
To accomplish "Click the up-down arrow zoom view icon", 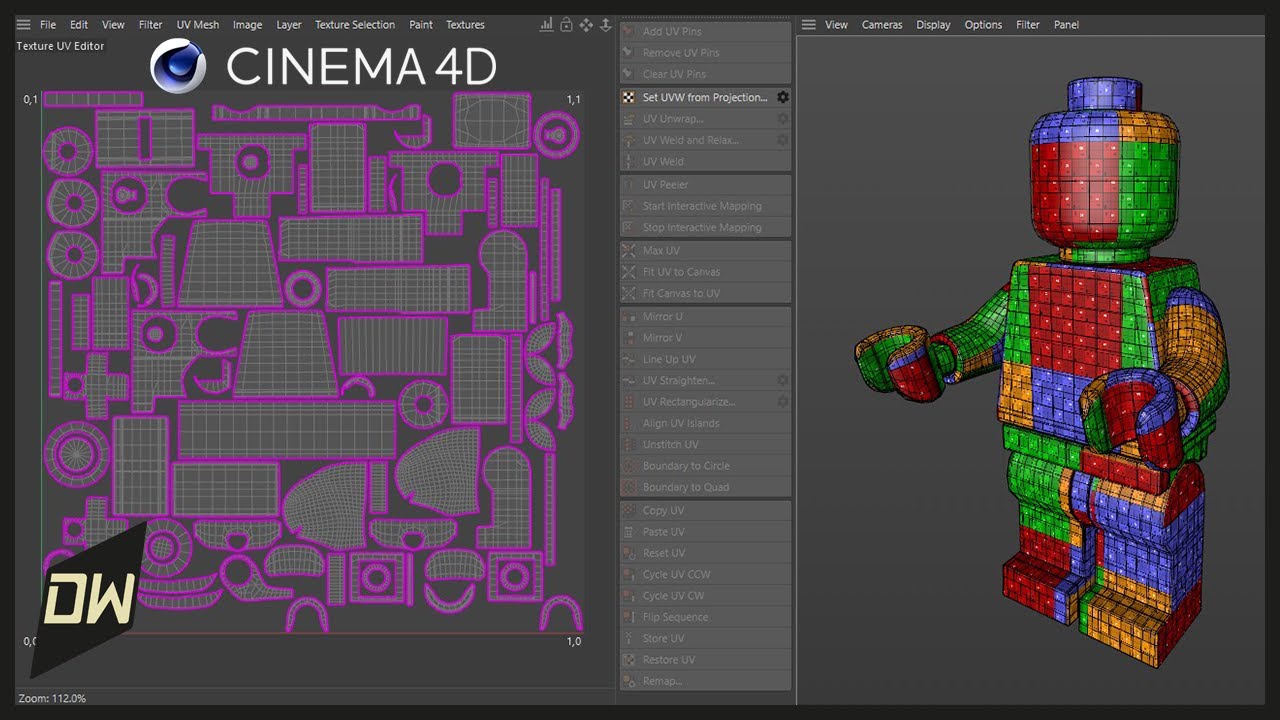I will coord(605,24).
